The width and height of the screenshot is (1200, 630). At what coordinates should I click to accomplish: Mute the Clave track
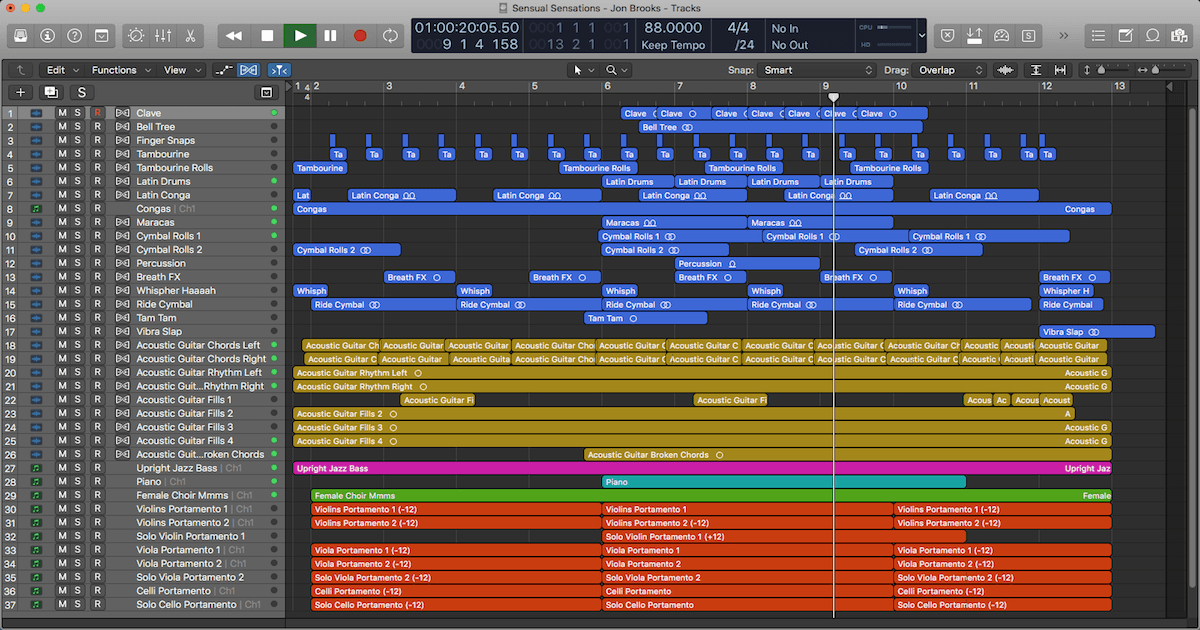tap(62, 112)
